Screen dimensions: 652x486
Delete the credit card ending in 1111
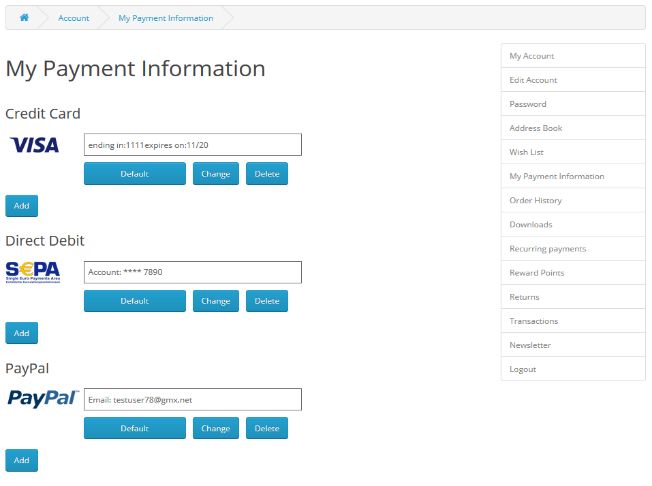(x=267, y=174)
